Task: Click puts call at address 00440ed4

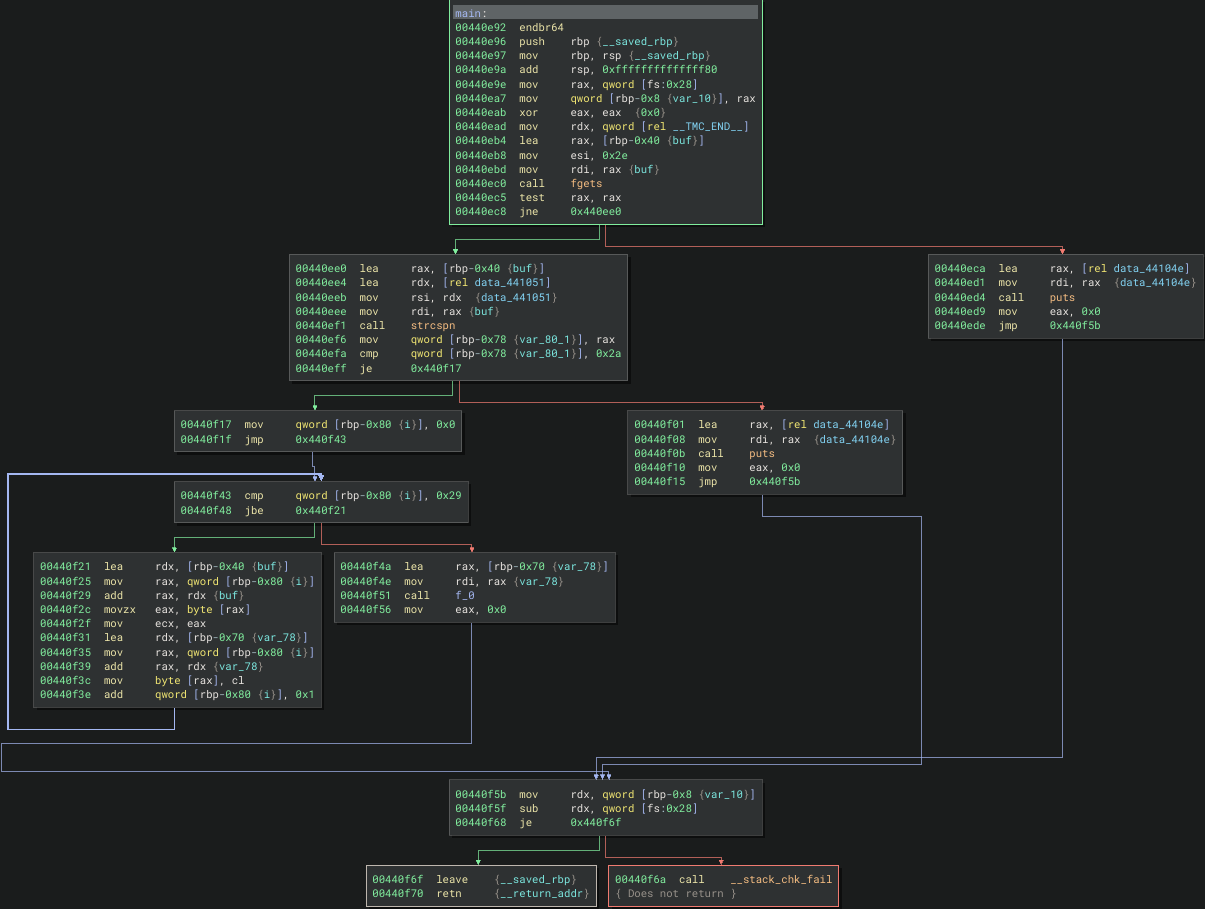Action: click(1064, 297)
